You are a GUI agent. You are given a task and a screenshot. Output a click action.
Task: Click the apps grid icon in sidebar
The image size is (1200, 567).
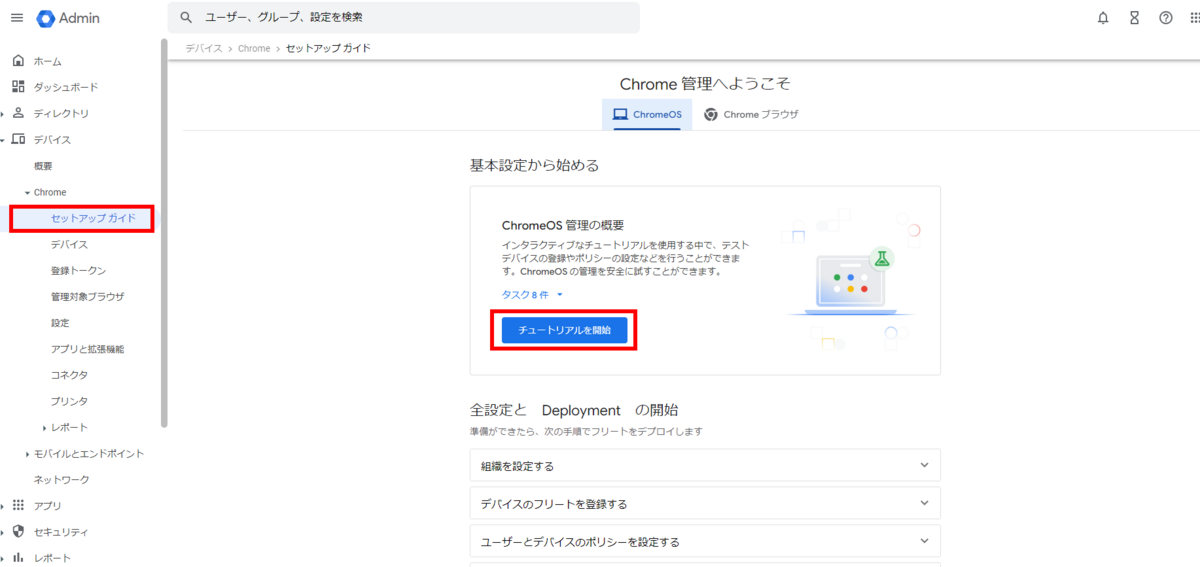18,505
